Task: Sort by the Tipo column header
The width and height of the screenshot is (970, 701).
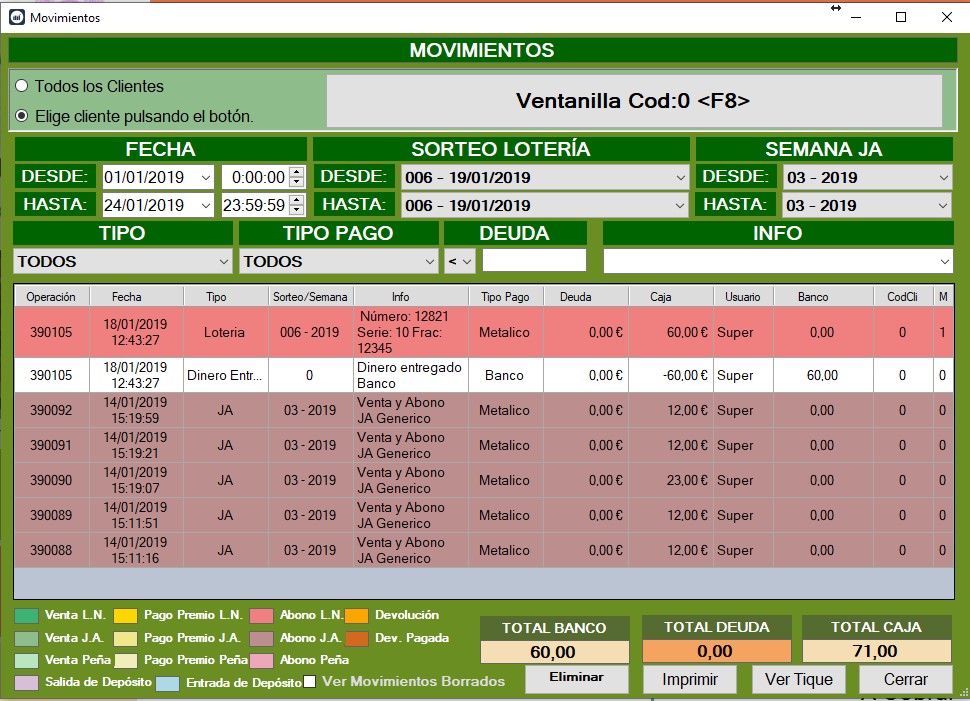Action: 225,297
